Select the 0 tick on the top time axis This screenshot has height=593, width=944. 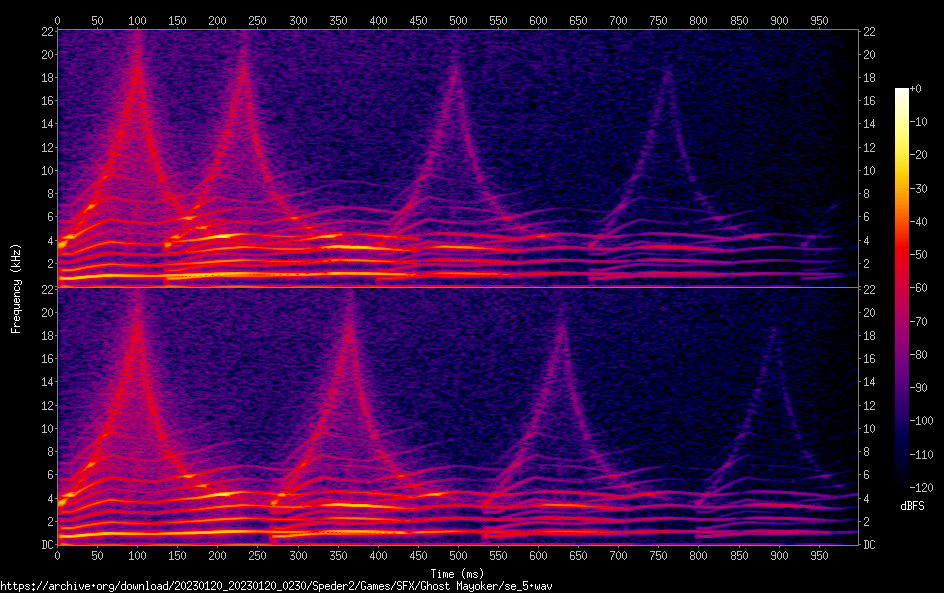coord(57,20)
